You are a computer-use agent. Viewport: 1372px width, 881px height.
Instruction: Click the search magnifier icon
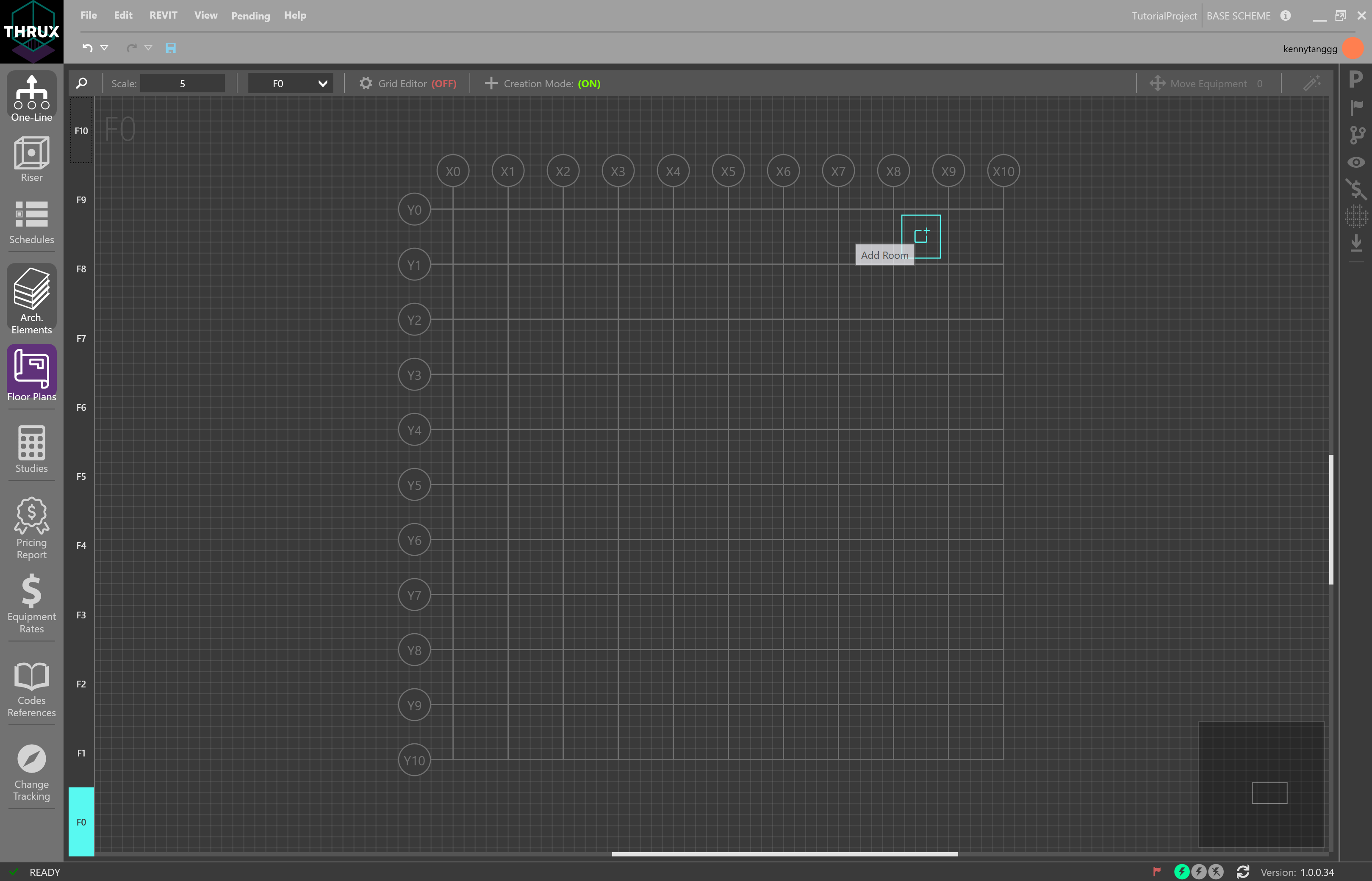point(82,83)
